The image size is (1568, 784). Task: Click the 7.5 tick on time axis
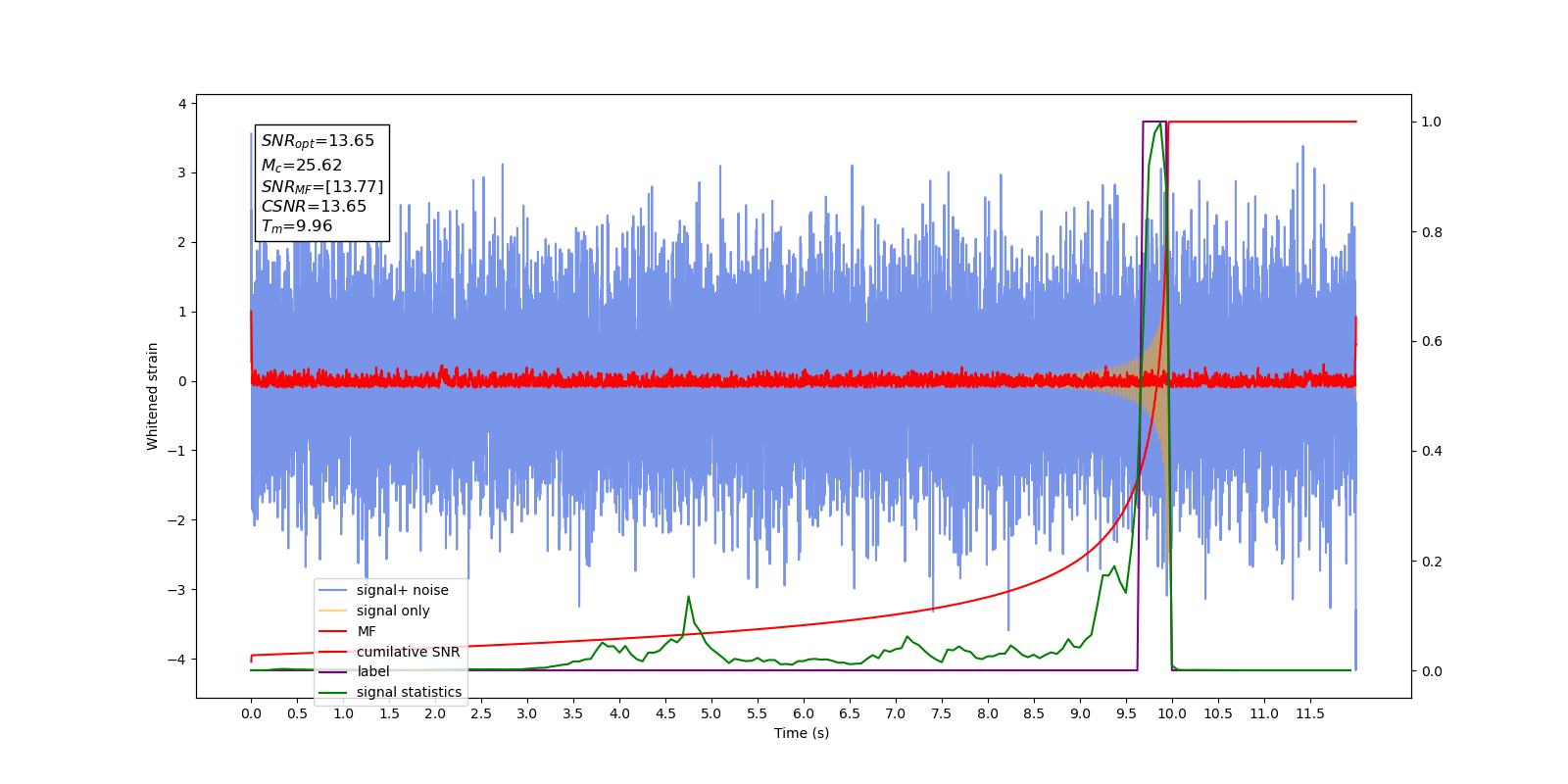tap(942, 713)
